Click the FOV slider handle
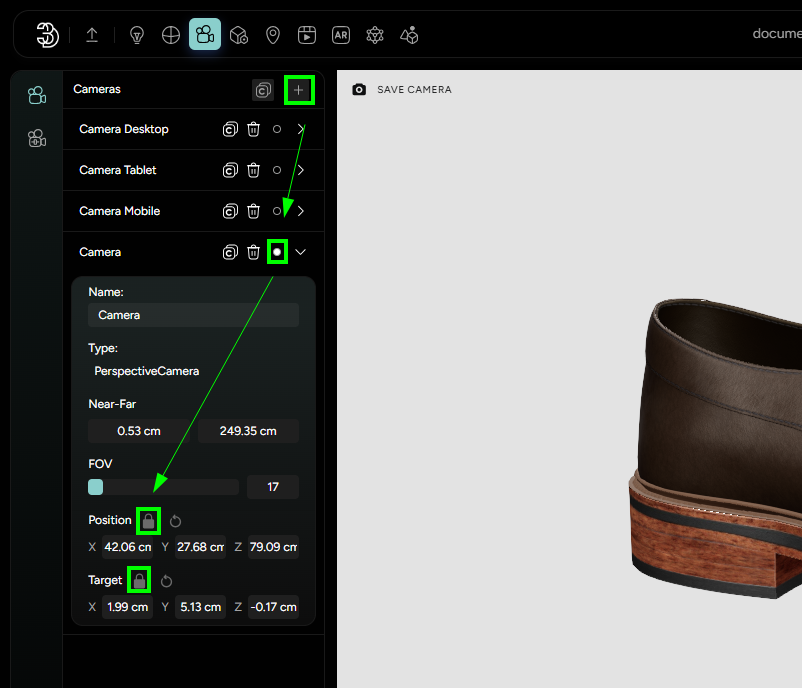This screenshot has height=688, width=802. 96,487
